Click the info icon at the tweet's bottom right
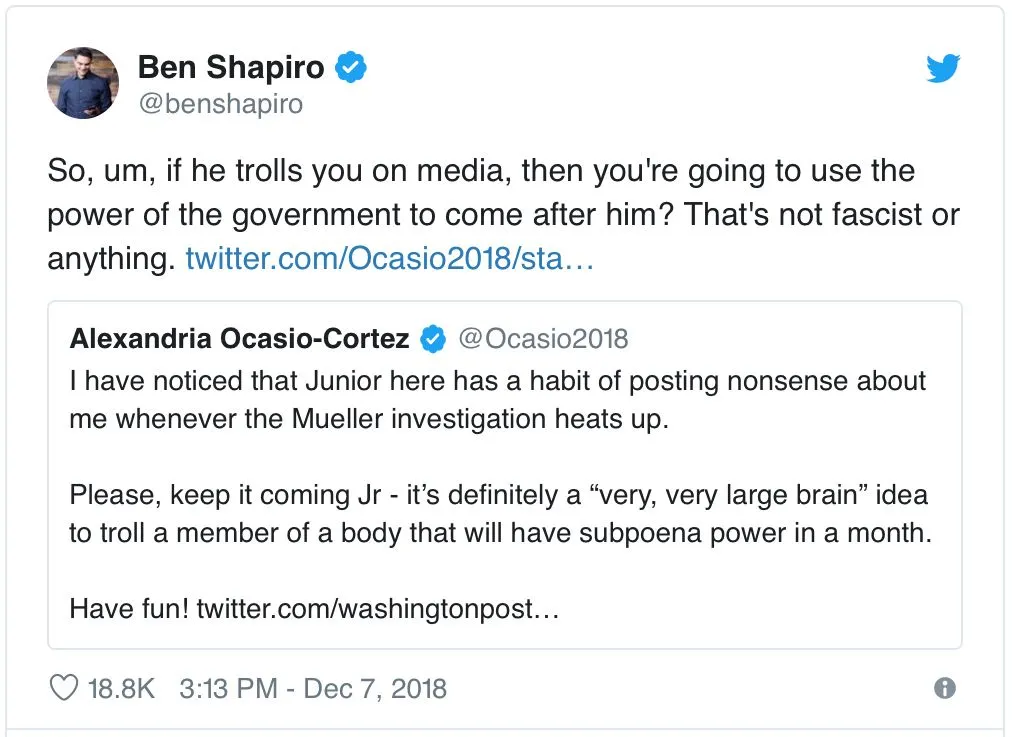 (x=944, y=688)
